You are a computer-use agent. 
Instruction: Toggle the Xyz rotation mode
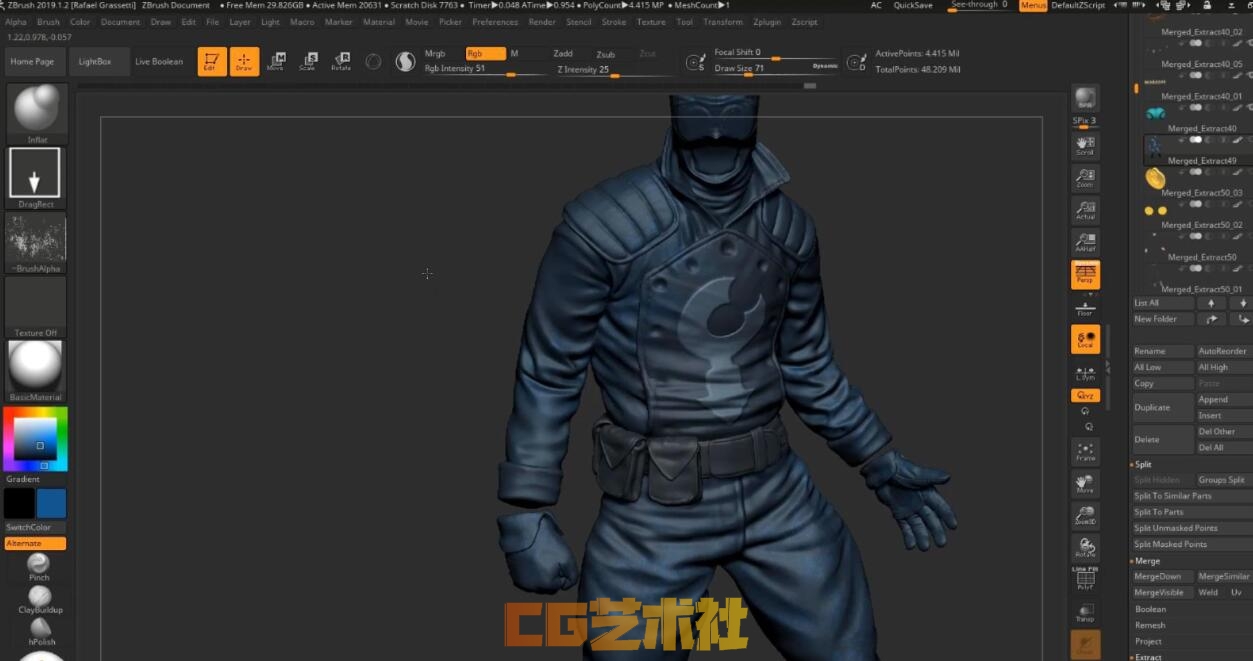[x=1085, y=396]
